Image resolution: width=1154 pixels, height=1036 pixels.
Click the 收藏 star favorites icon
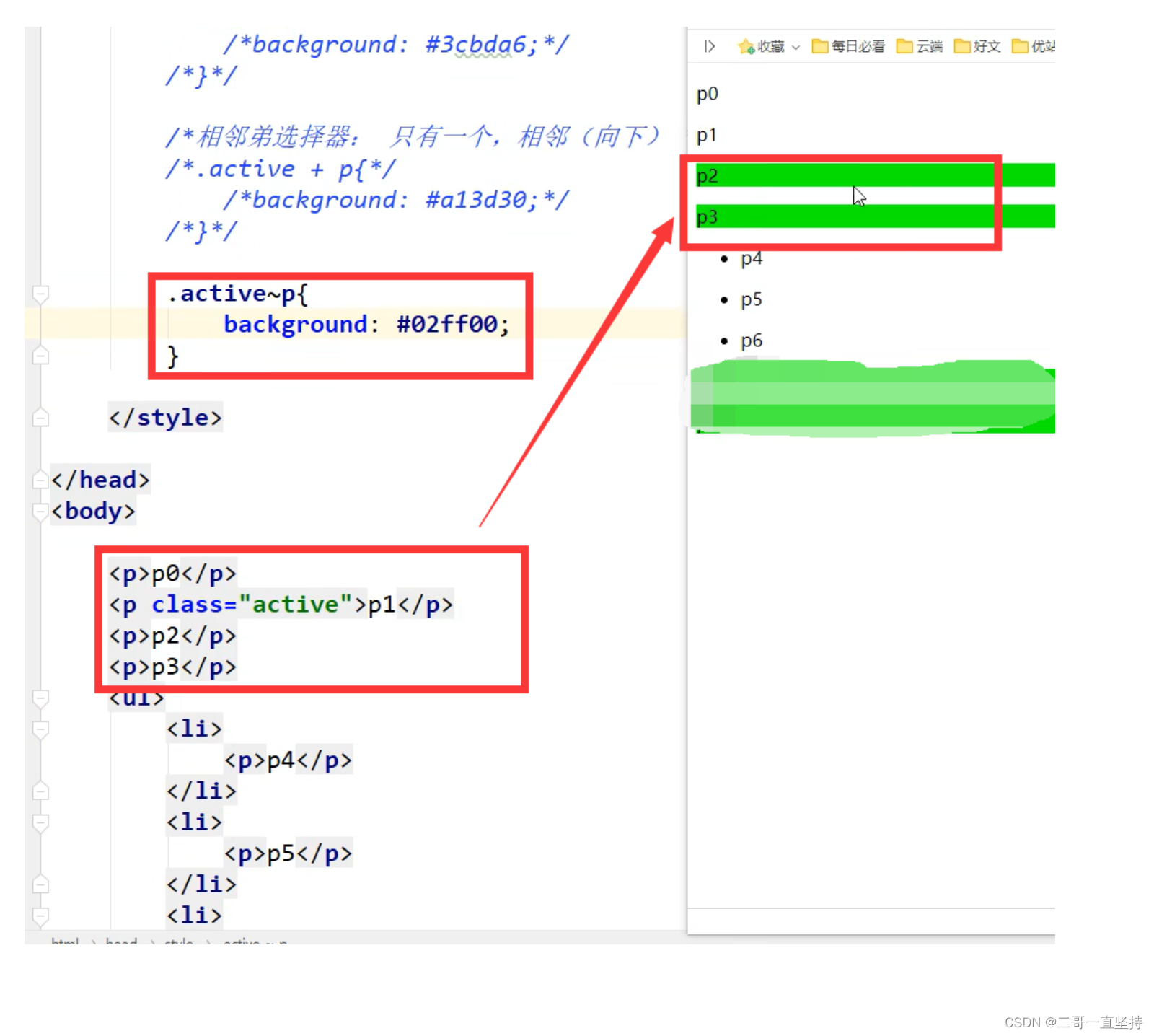[746, 46]
